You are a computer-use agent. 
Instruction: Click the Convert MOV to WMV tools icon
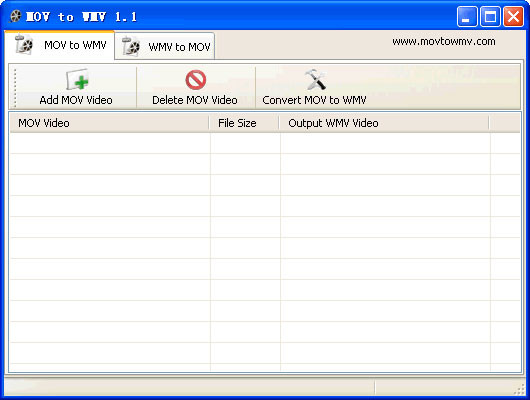coord(315,80)
